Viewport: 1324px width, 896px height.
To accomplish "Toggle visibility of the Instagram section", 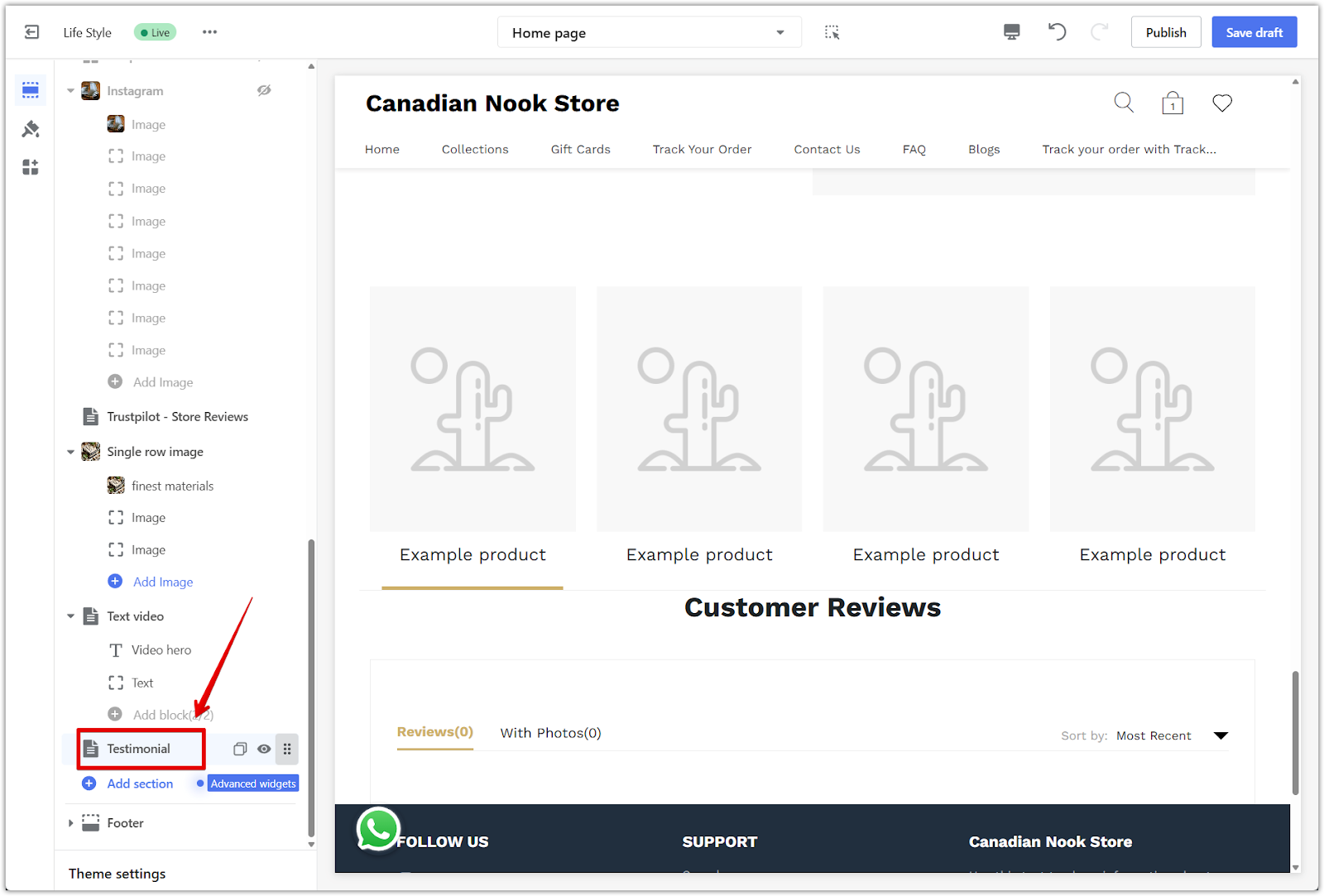I will point(264,90).
